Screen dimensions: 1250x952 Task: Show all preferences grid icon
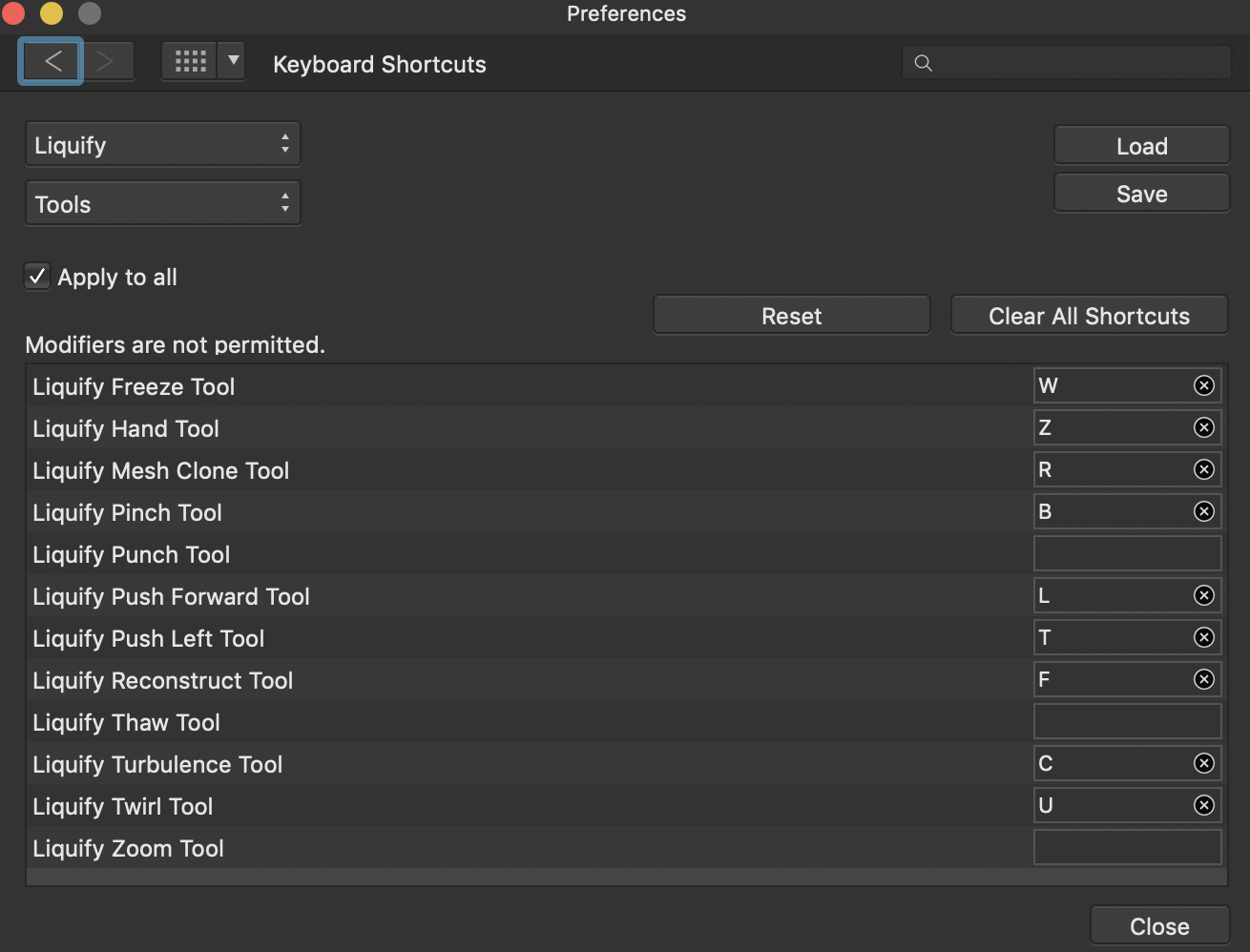coord(190,62)
